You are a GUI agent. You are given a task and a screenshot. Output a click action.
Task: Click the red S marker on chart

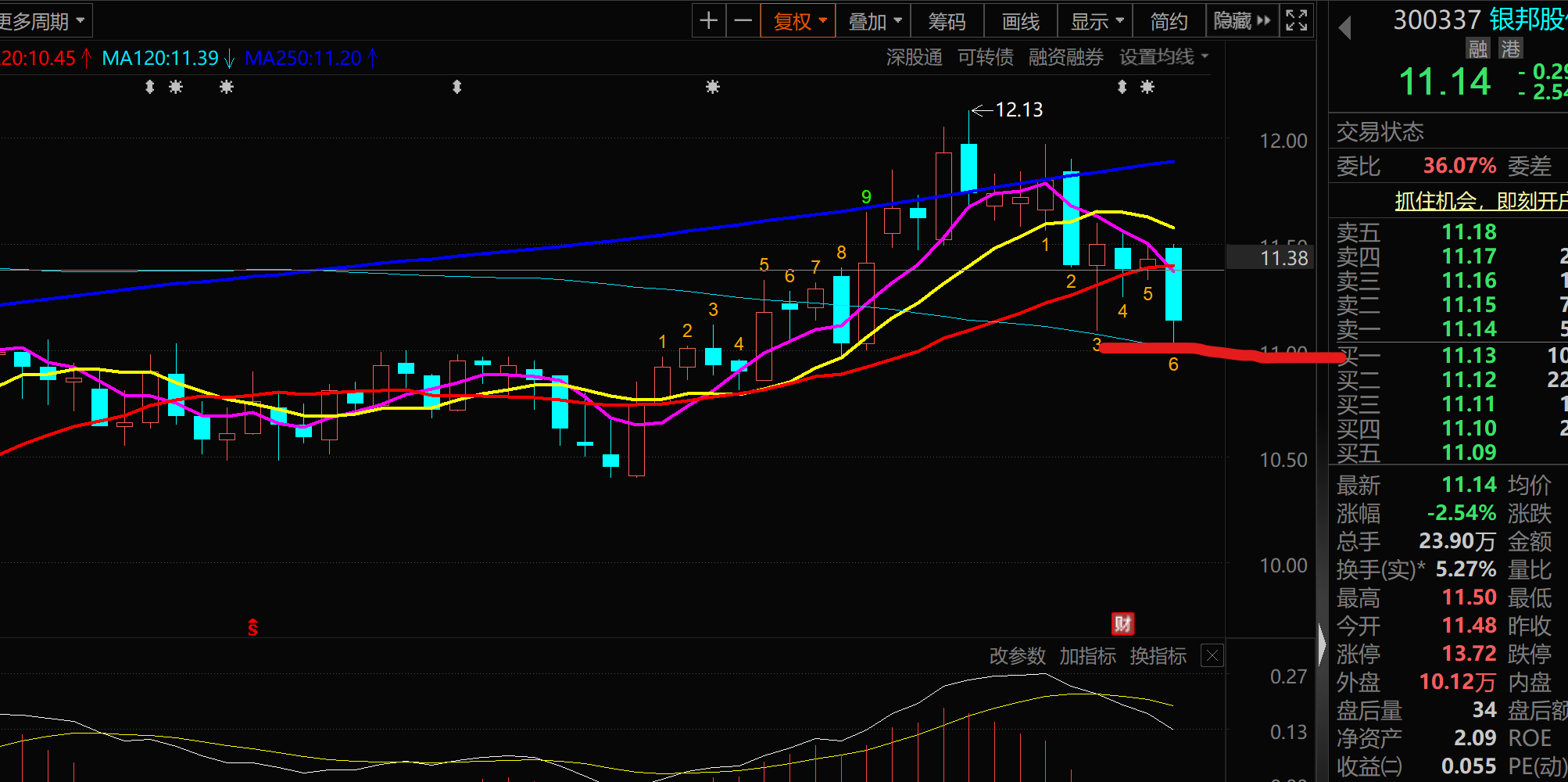click(252, 627)
